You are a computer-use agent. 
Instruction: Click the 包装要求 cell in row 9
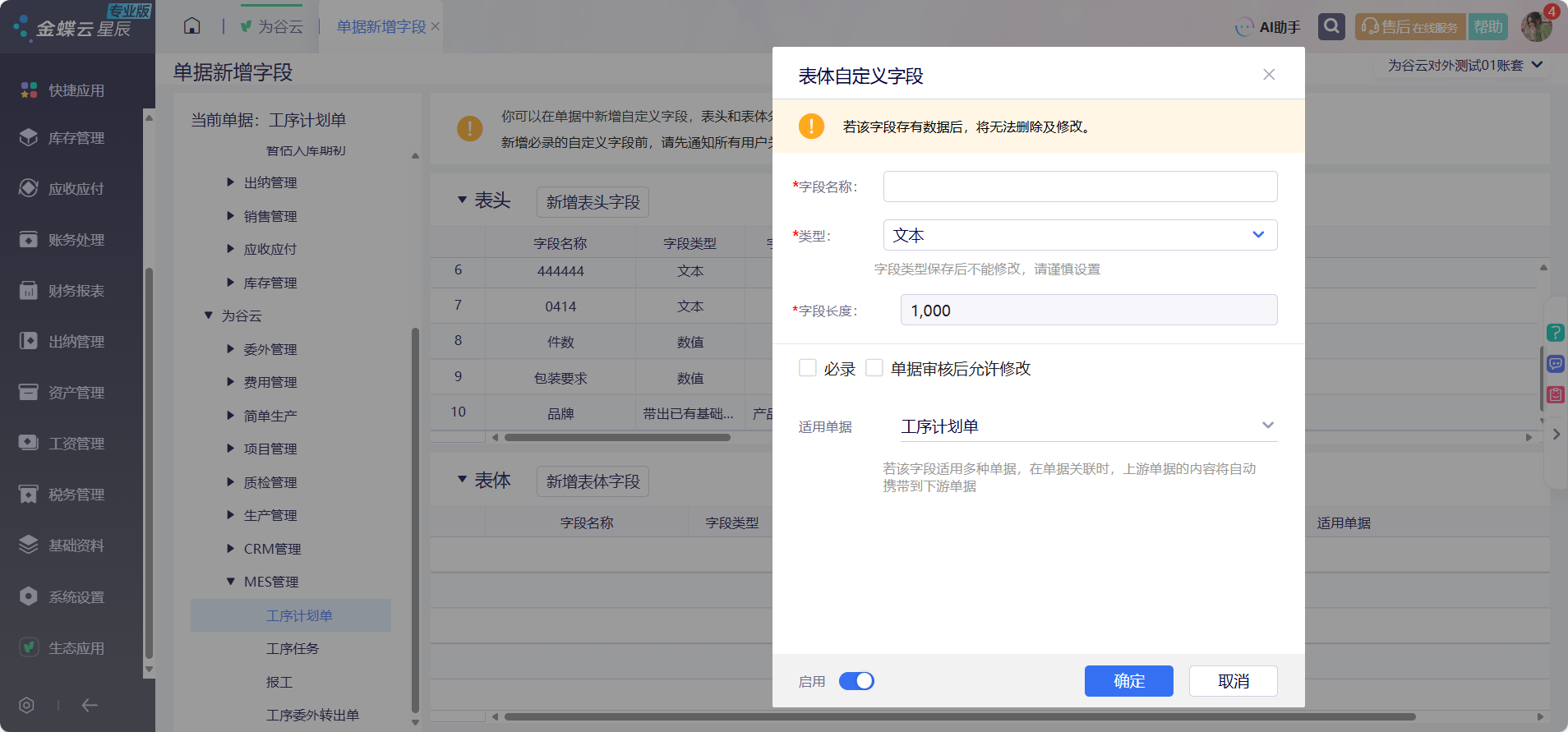click(x=560, y=378)
